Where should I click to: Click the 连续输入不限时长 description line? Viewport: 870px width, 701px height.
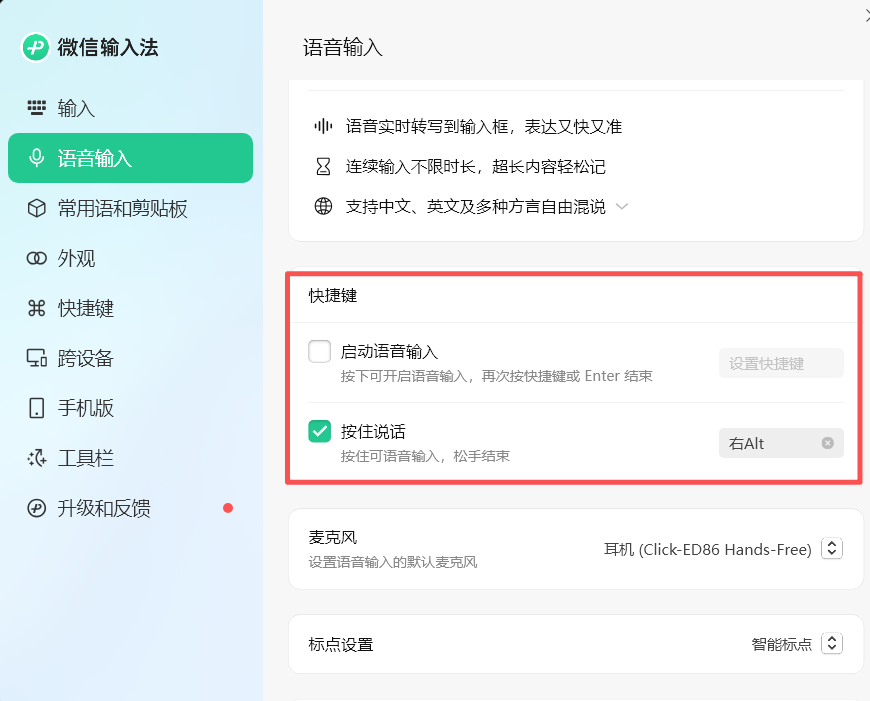coord(476,167)
